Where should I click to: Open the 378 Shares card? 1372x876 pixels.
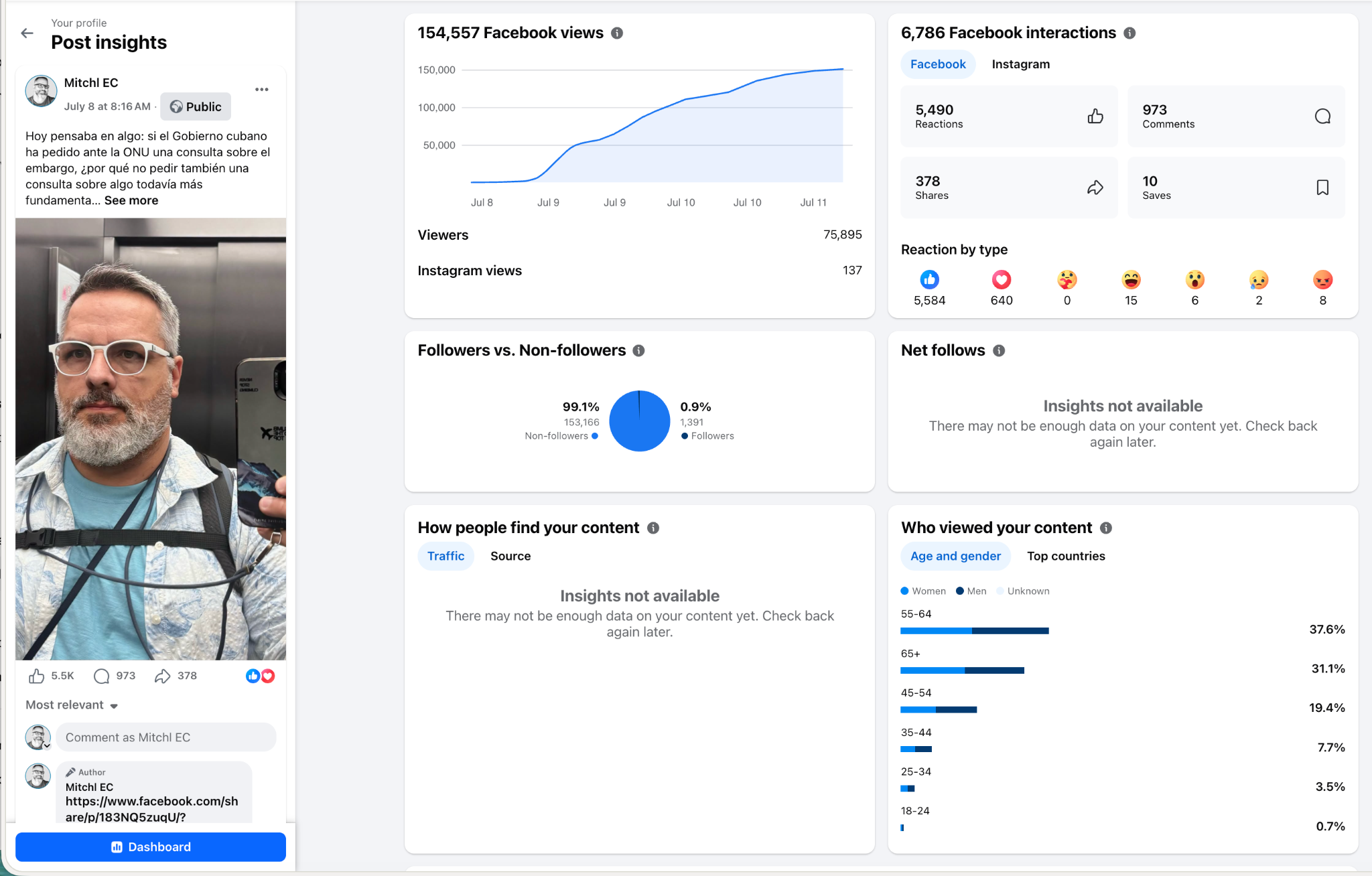click(1009, 188)
